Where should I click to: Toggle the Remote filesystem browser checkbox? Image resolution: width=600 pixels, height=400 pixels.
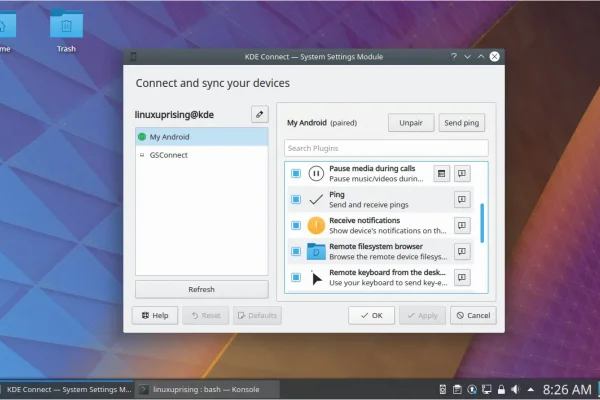coord(296,251)
